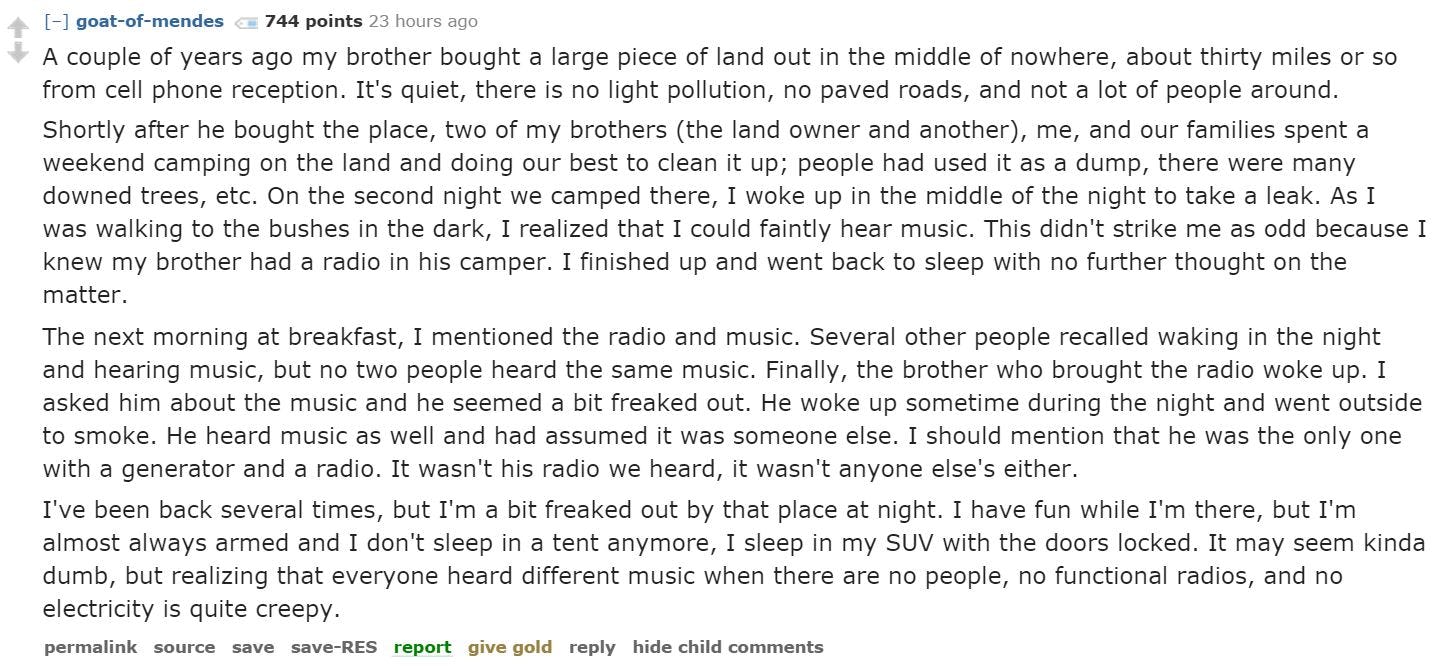View the comment's source markdown
This screenshot has width=1443, height=666.
pyautogui.click(x=184, y=647)
